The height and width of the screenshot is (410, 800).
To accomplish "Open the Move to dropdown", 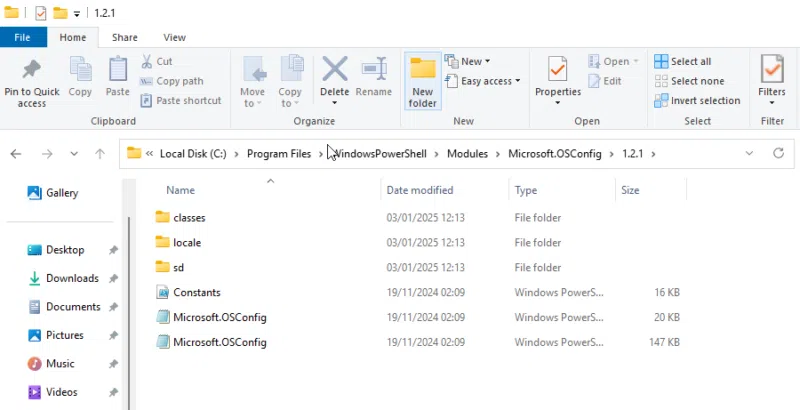I will click(253, 83).
